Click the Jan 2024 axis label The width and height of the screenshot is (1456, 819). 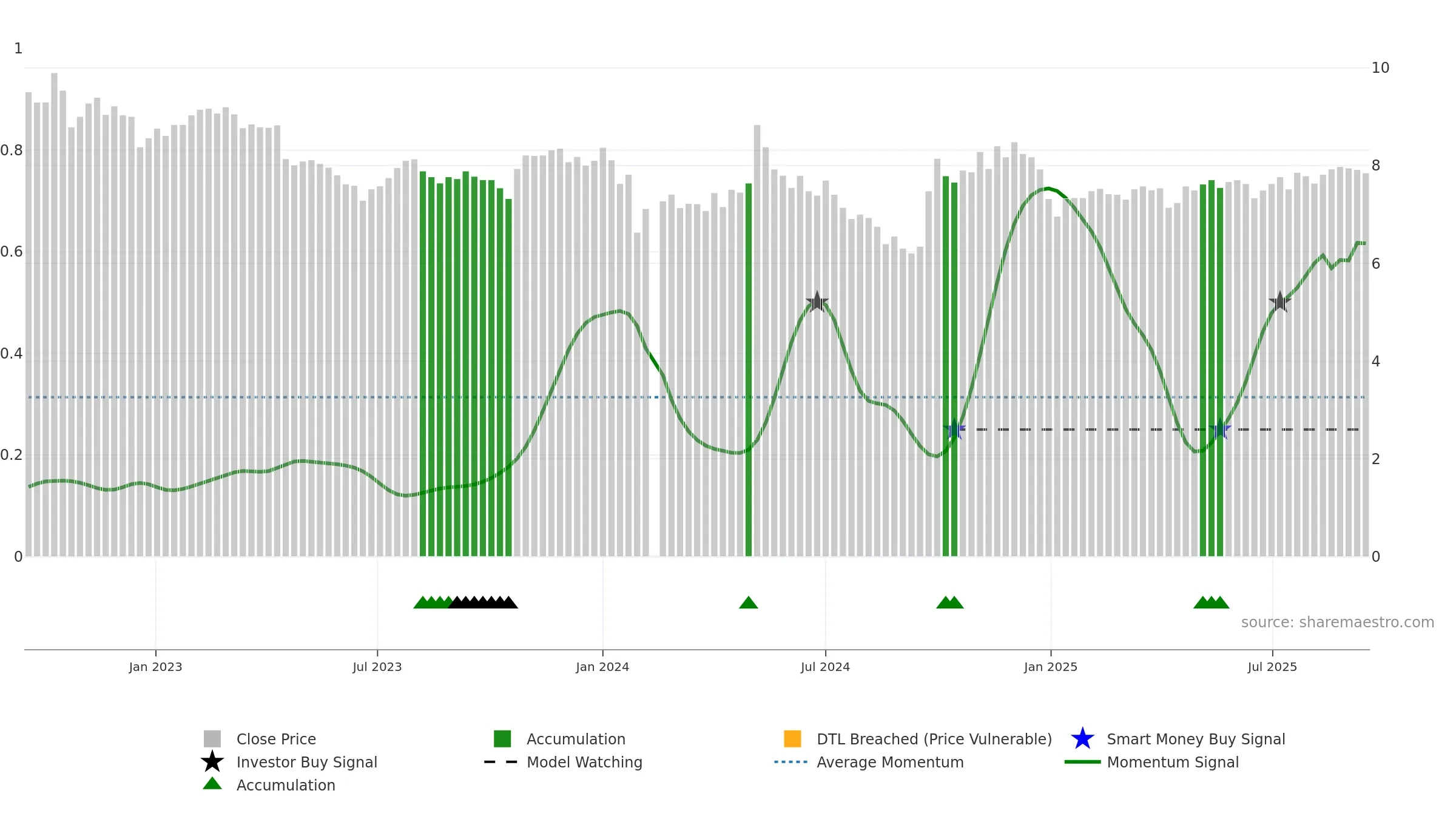click(x=602, y=667)
